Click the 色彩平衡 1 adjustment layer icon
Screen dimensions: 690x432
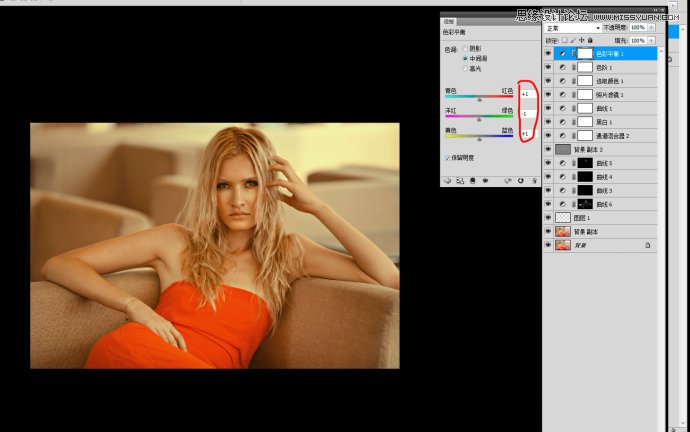coord(562,54)
